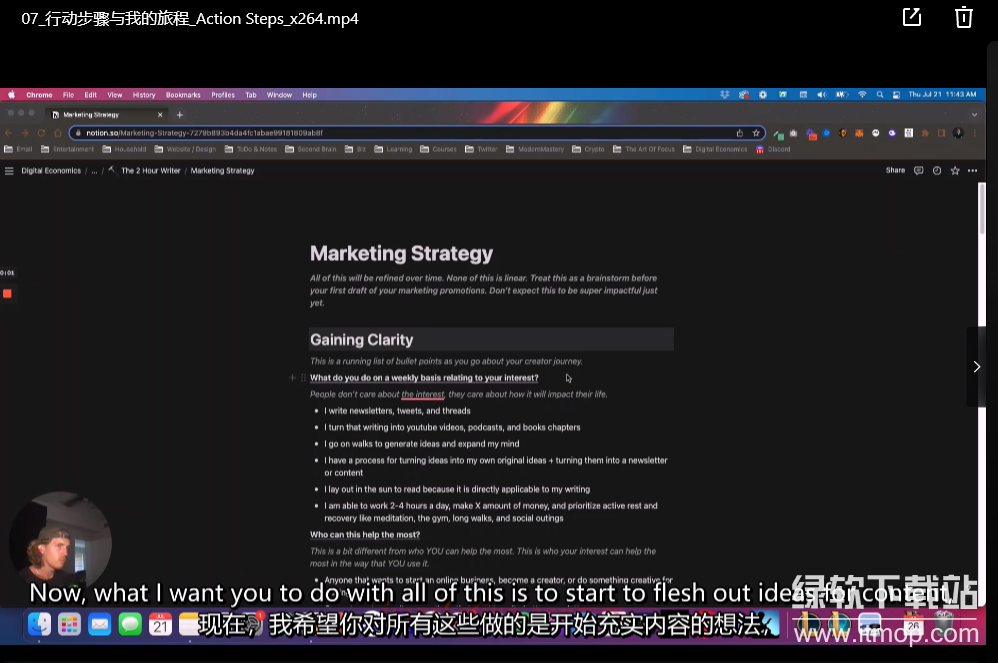Click the trash delete icon at top right

point(963,17)
